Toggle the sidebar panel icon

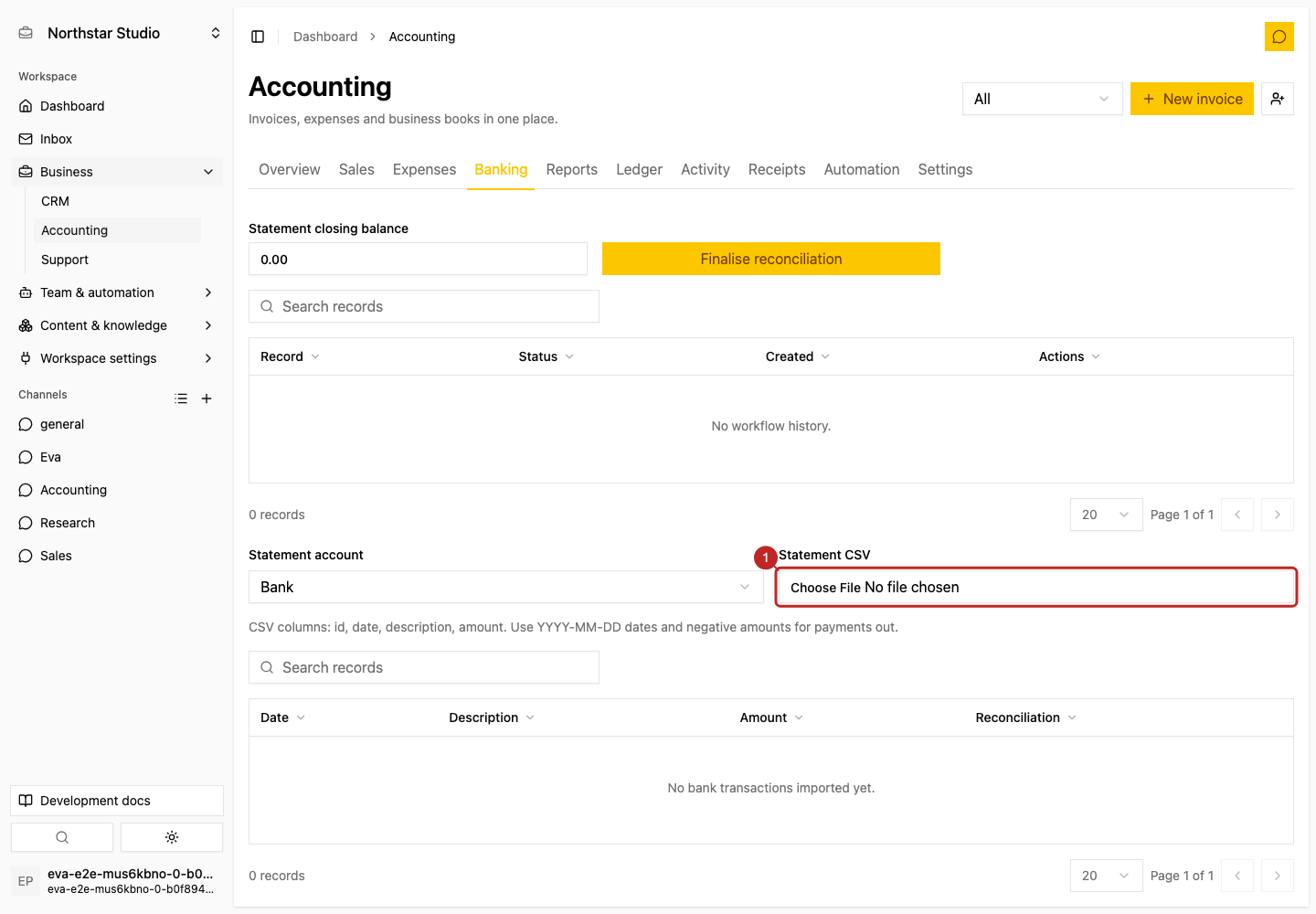(x=258, y=37)
